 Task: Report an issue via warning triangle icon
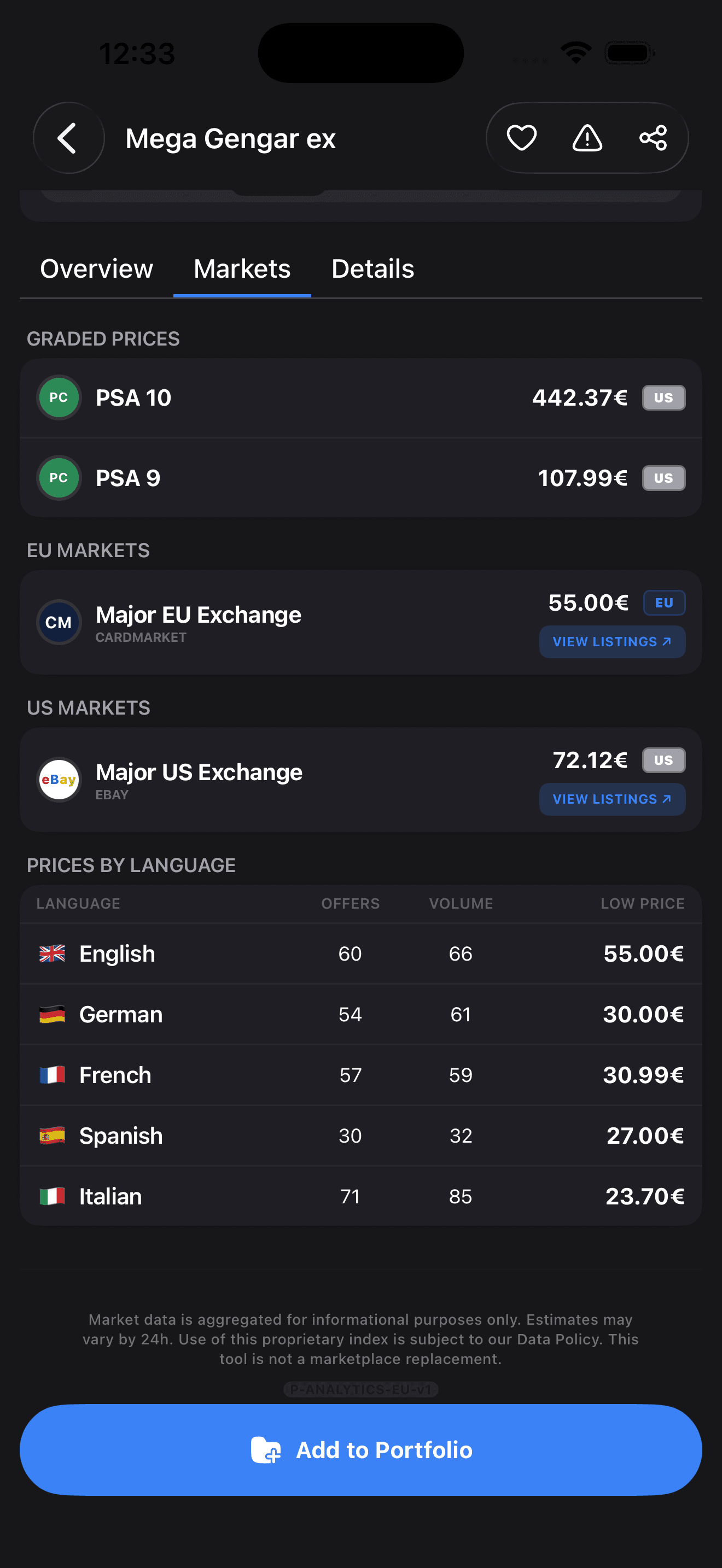pos(587,138)
